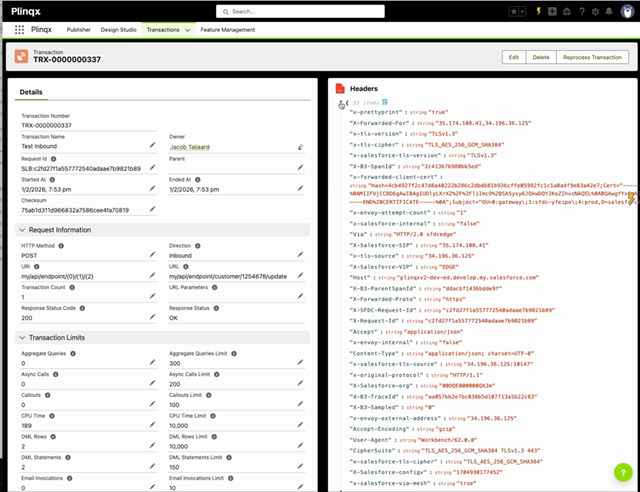Screen dimensions: 640x492
Task: Open the green help question mark bubble
Action: coord(623,472)
